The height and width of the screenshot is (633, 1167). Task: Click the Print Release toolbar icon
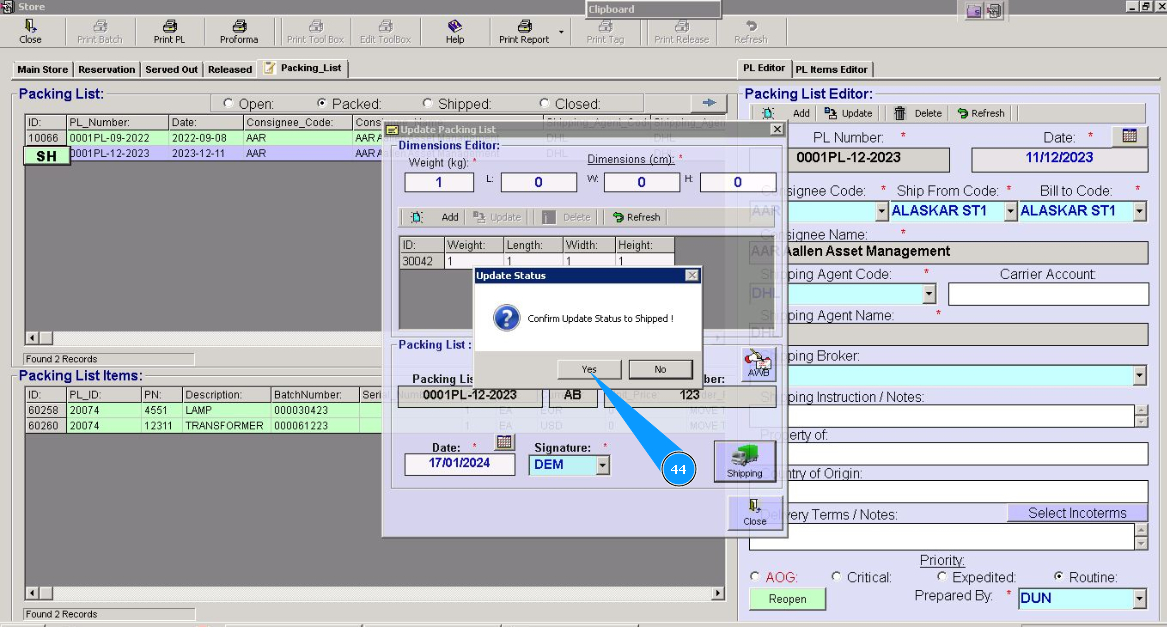pos(682,32)
